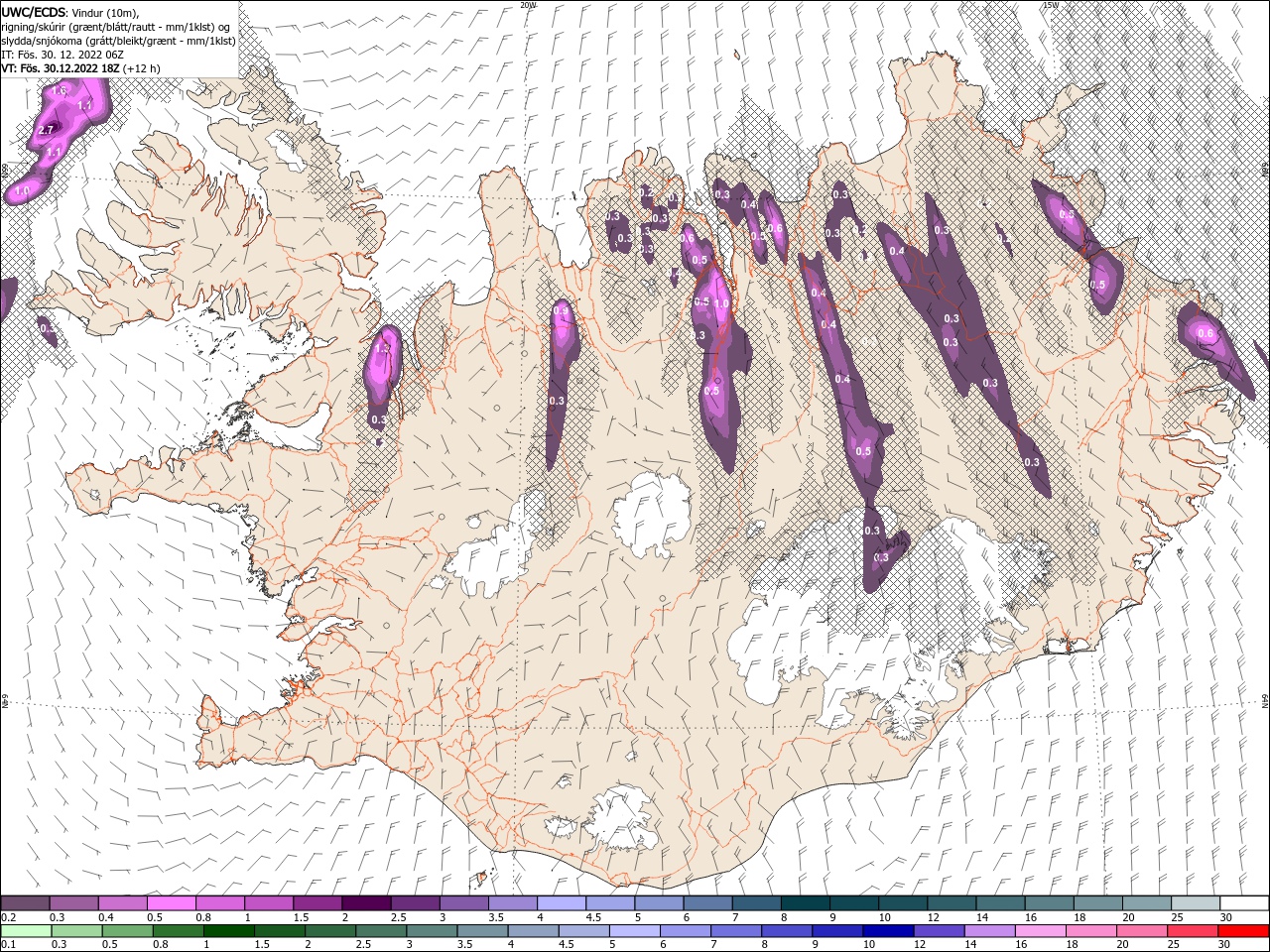Click bottom-row pink swatch between 18 and 20
This screenshot has width=1270, height=952.
pyautogui.click(x=1092, y=931)
